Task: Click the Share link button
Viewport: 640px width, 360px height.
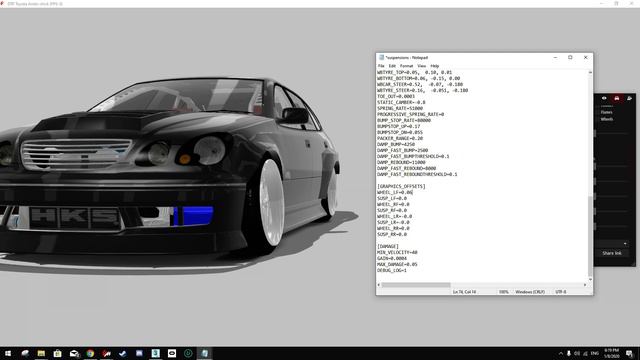Action: [x=611, y=253]
